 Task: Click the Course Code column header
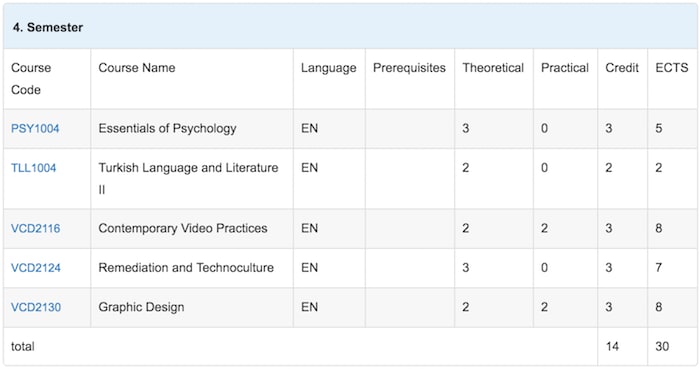[x=31, y=79]
